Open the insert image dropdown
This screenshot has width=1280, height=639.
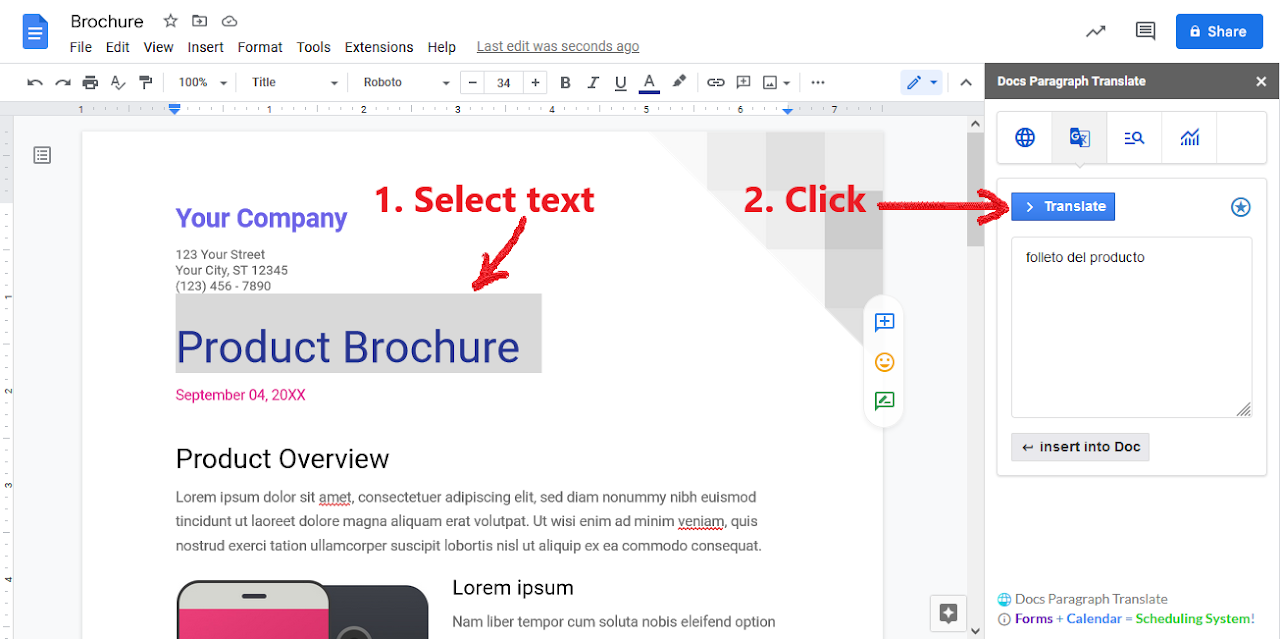pyautogui.click(x=777, y=82)
